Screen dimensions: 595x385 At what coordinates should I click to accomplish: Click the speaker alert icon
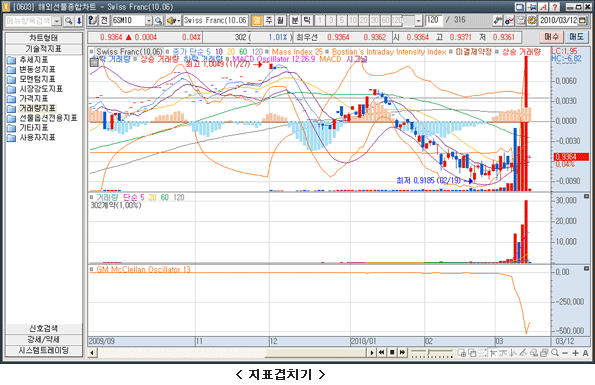pos(173,20)
